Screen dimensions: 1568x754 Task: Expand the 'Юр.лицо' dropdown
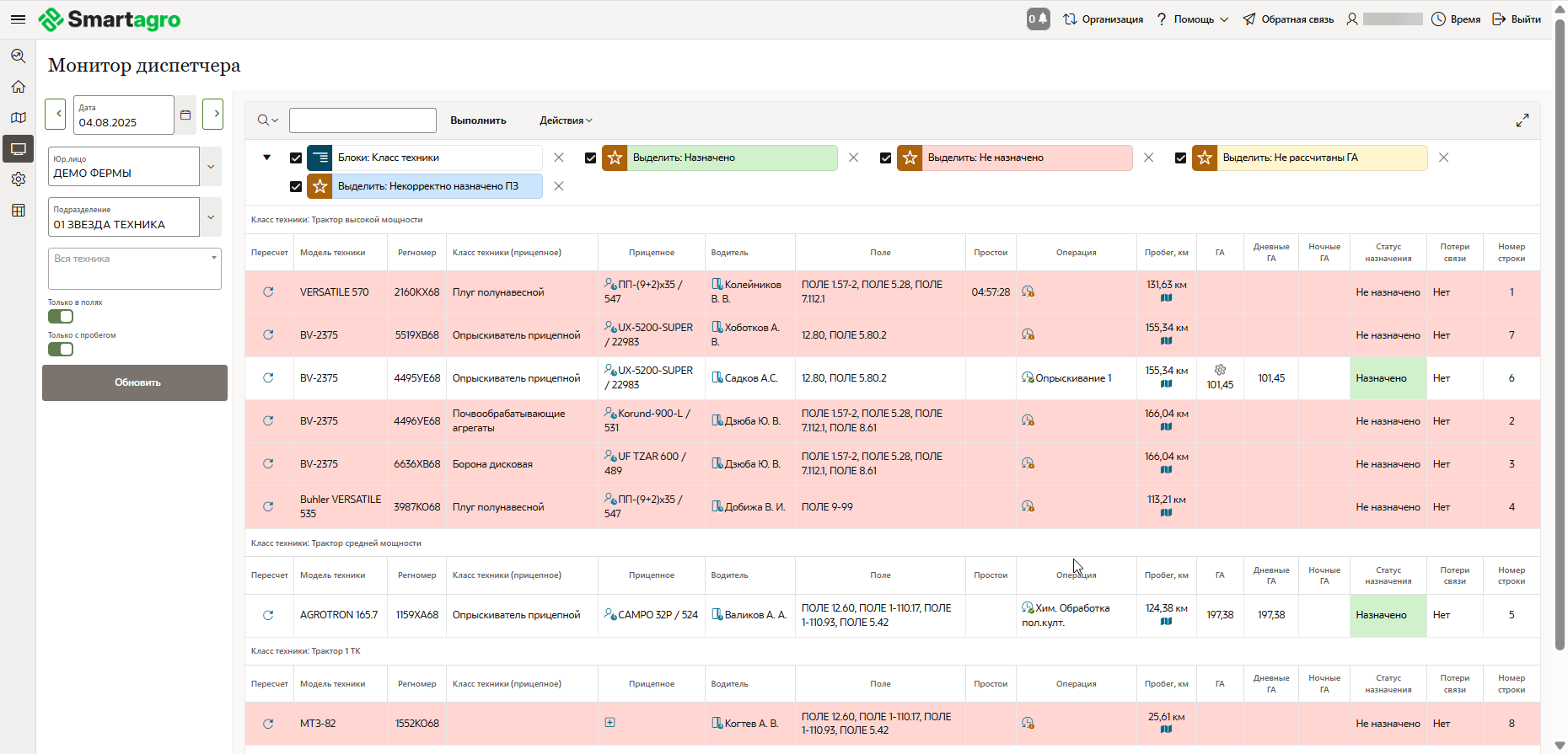[x=211, y=167]
